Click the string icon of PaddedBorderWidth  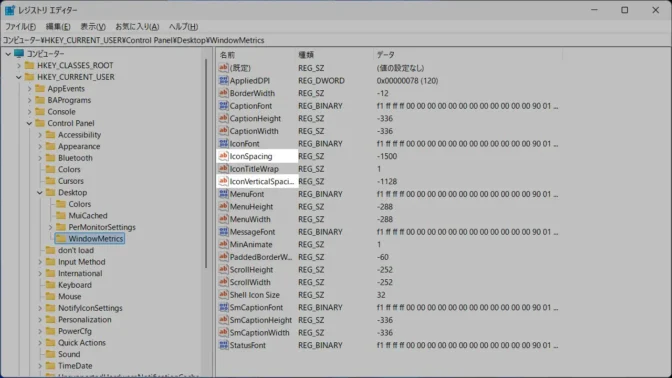pos(223,257)
